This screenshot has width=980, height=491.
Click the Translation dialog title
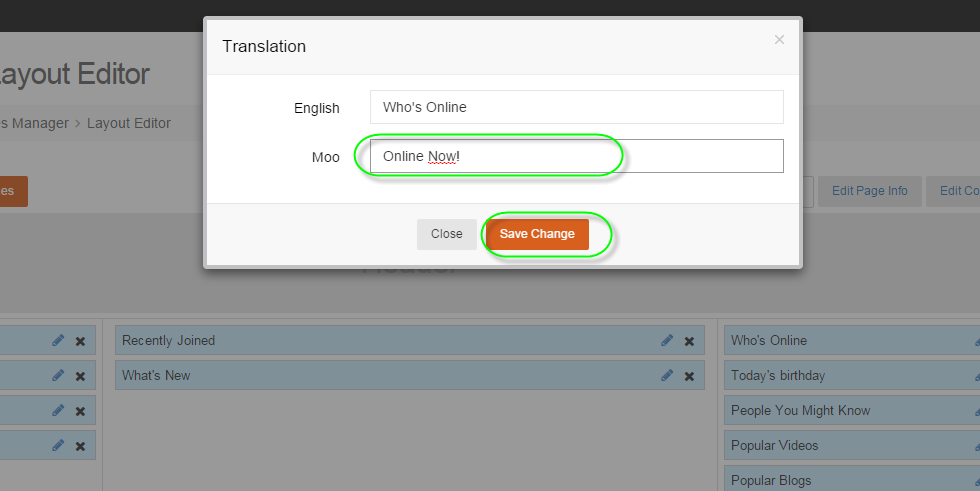click(264, 46)
